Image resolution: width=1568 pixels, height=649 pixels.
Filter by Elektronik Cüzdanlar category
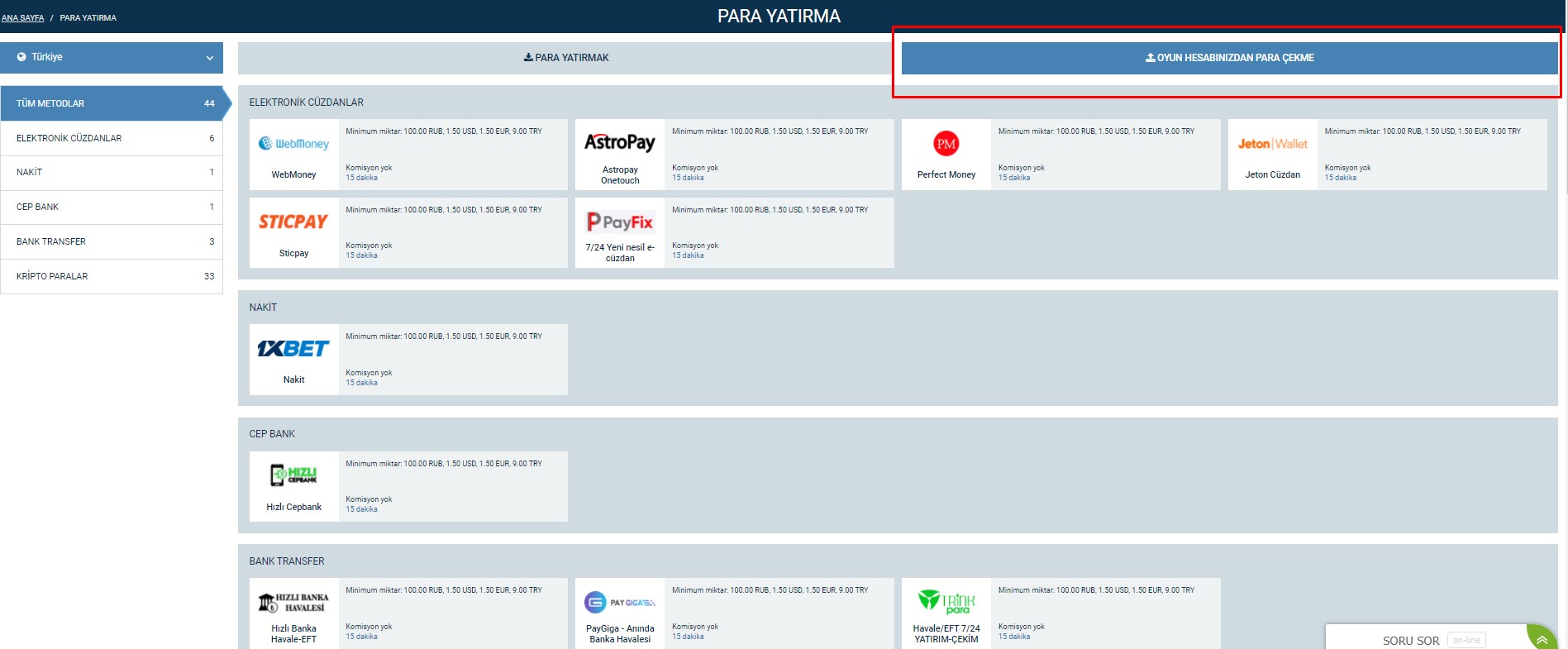pos(112,138)
